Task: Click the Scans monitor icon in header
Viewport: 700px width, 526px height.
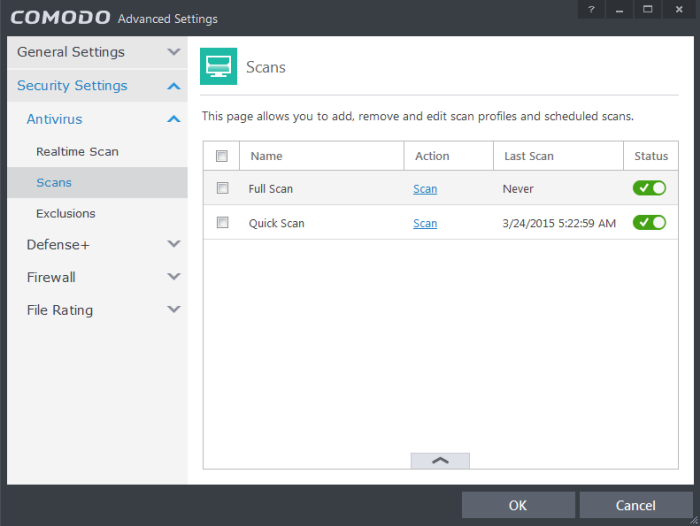Action: [218, 66]
